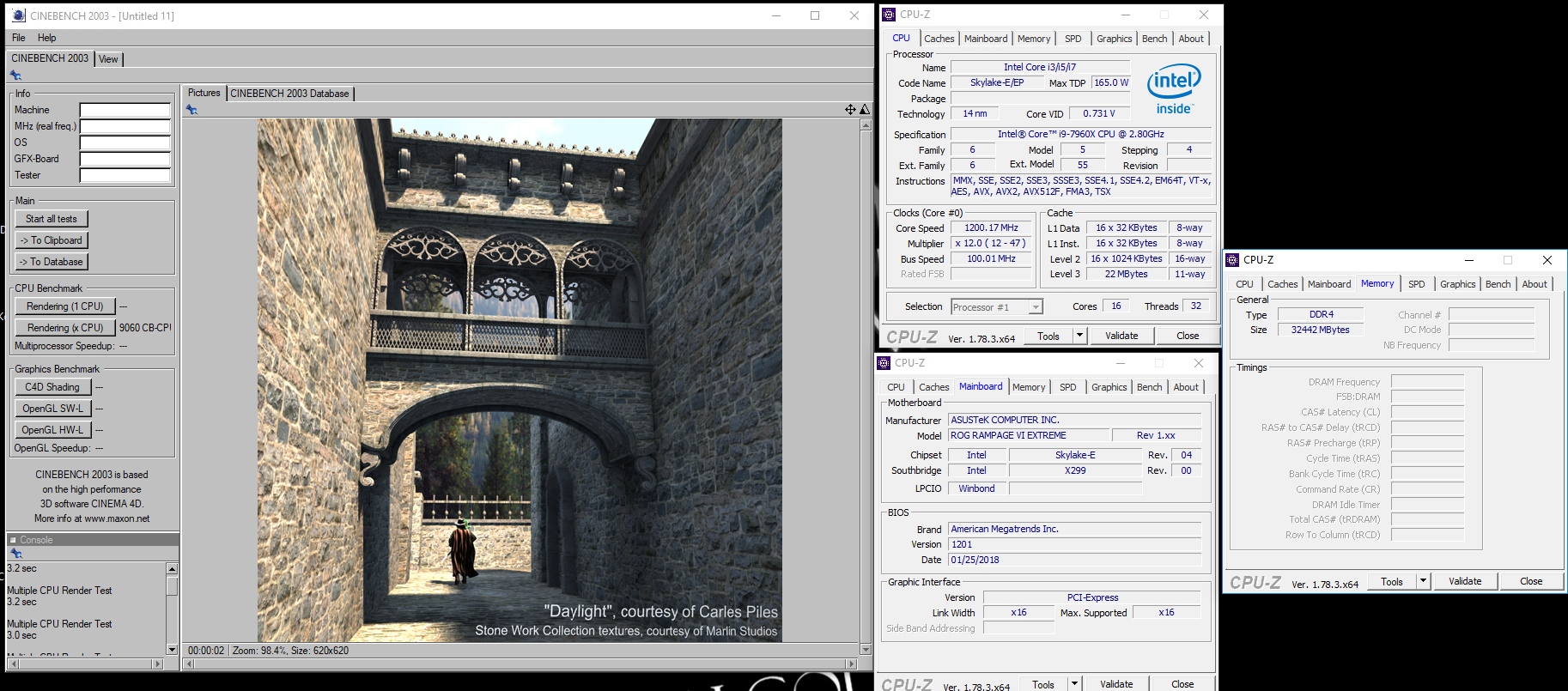Click the move cross icon above the picture
The width and height of the screenshot is (1568, 691).
(850, 109)
